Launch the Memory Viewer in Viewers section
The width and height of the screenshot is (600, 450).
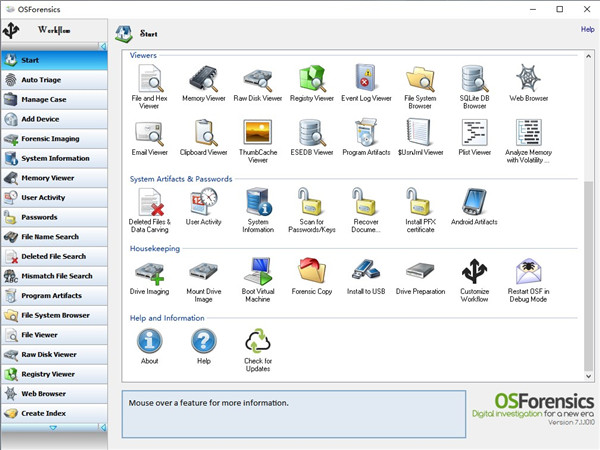[x=204, y=78]
